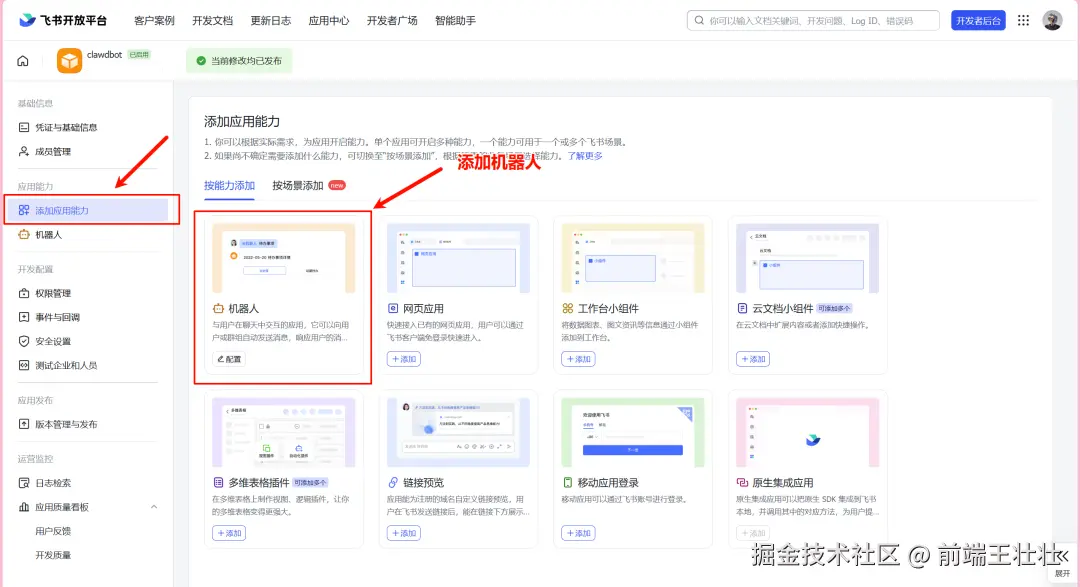
Task: Click the 测试企业和人员 sidebar icon
Action: click(24, 365)
